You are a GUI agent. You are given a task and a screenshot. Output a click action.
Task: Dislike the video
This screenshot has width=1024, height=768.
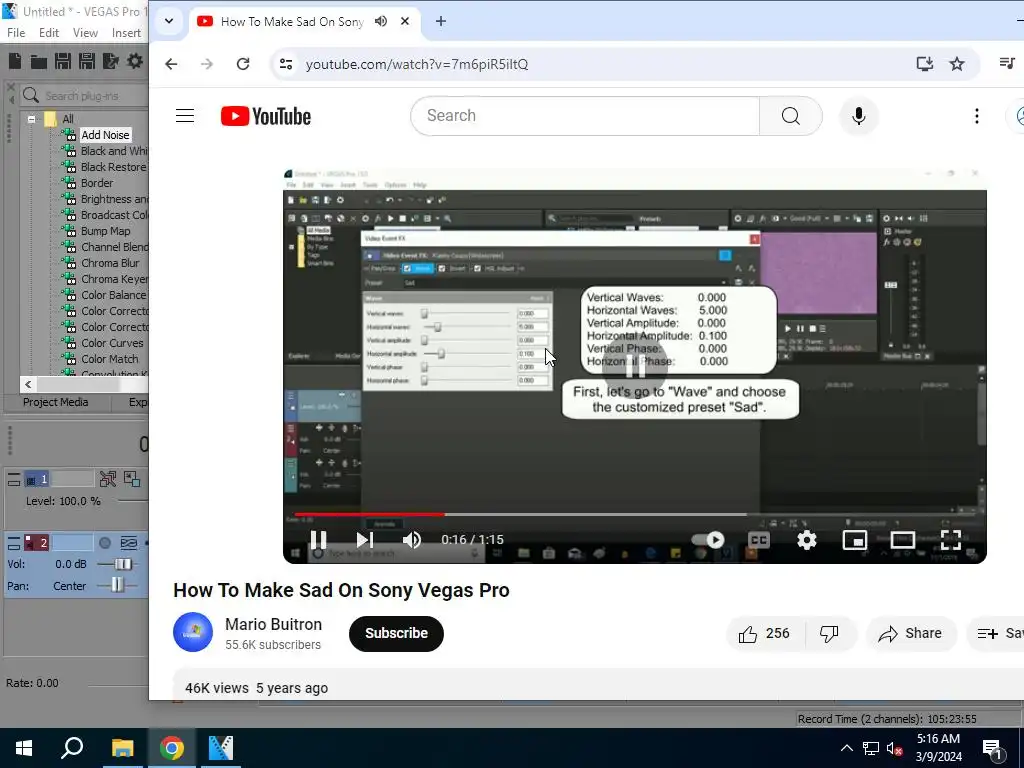(x=829, y=633)
